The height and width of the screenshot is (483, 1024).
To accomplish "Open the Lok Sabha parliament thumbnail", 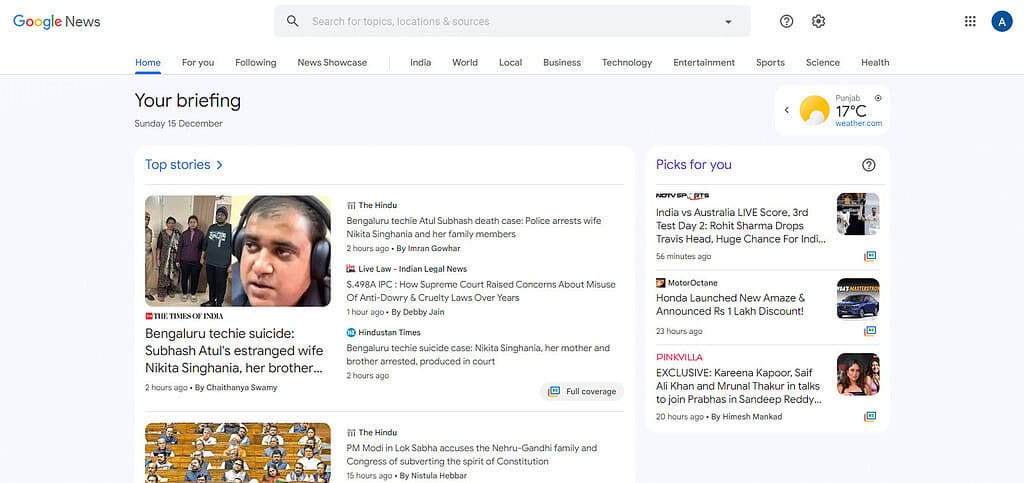I will point(238,452).
